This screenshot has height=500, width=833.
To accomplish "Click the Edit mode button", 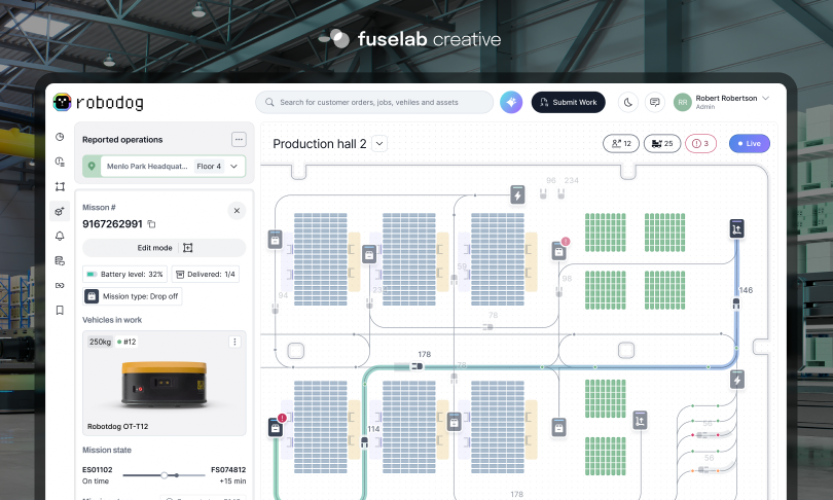I will [164, 248].
